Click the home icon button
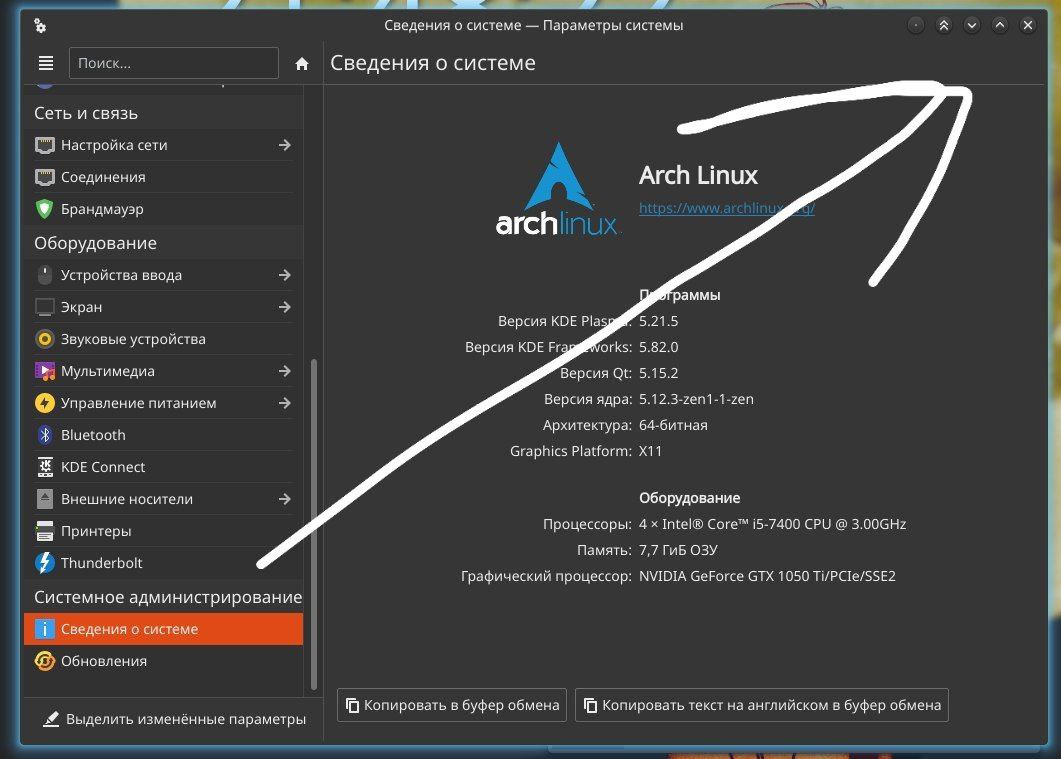Image resolution: width=1061 pixels, height=759 pixels. pyautogui.click(x=302, y=64)
